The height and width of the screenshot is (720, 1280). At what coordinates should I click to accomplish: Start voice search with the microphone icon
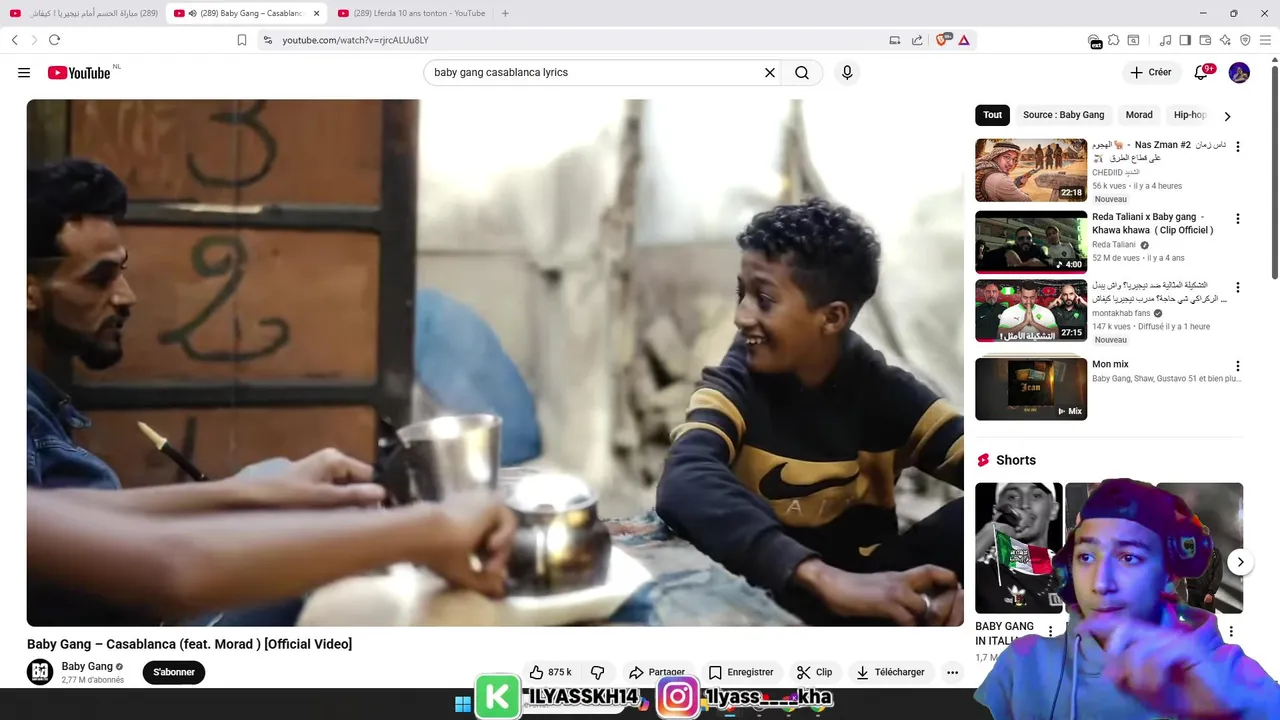pos(847,72)
